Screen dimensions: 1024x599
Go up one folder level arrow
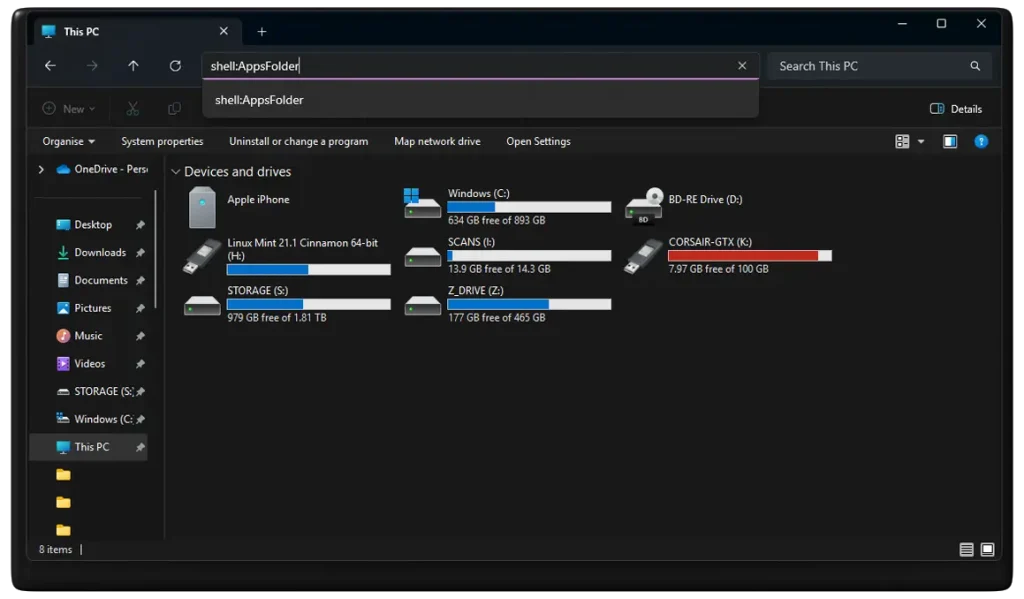click(133, 65)
